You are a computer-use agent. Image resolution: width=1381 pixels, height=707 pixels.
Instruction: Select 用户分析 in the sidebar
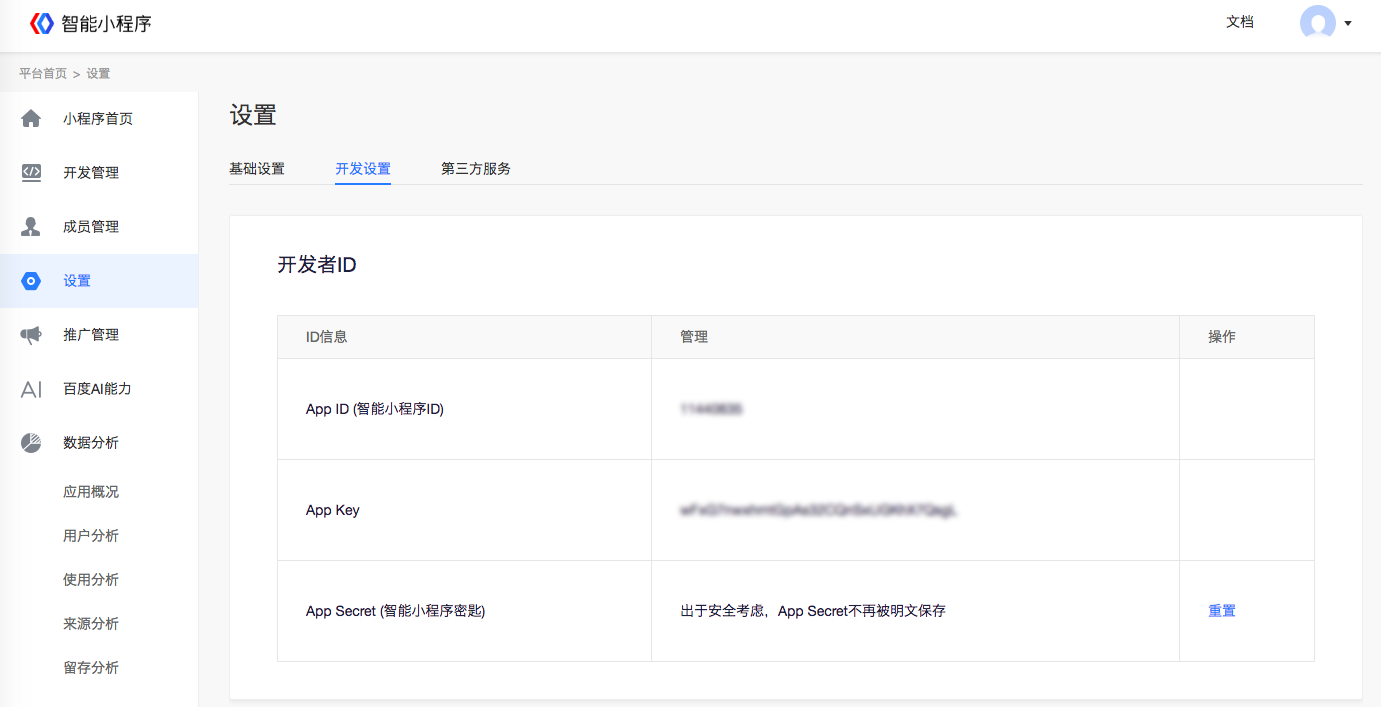click(92, 535)
